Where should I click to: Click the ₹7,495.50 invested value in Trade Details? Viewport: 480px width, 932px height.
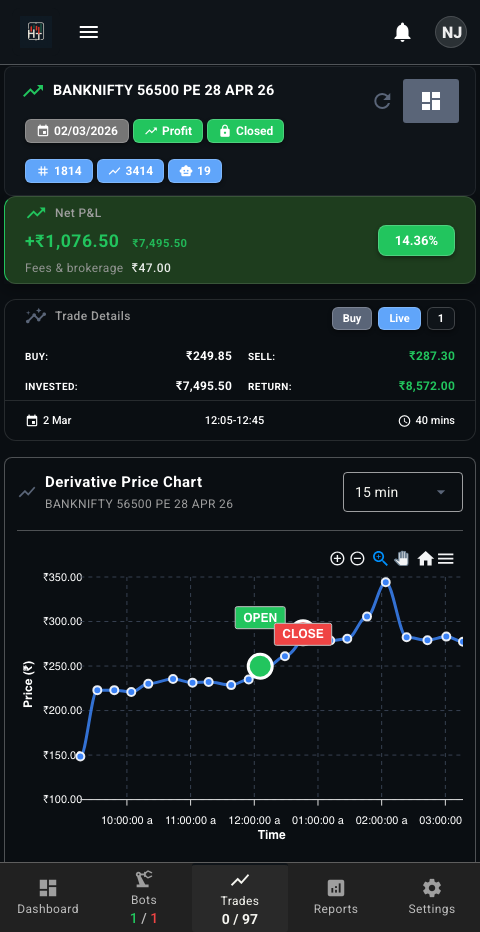[x=204, y=386]
